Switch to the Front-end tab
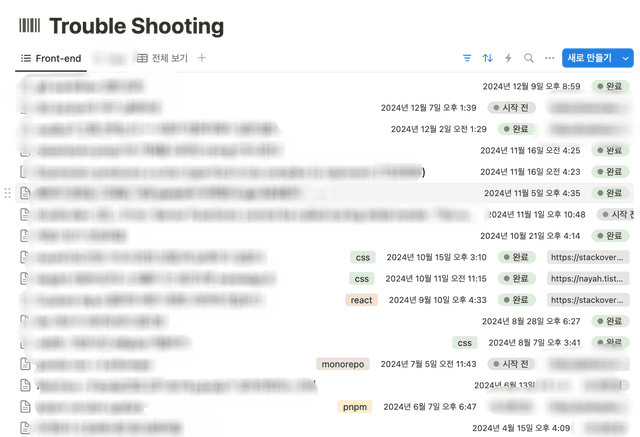640x437 pixels. [x=51, y=59]
